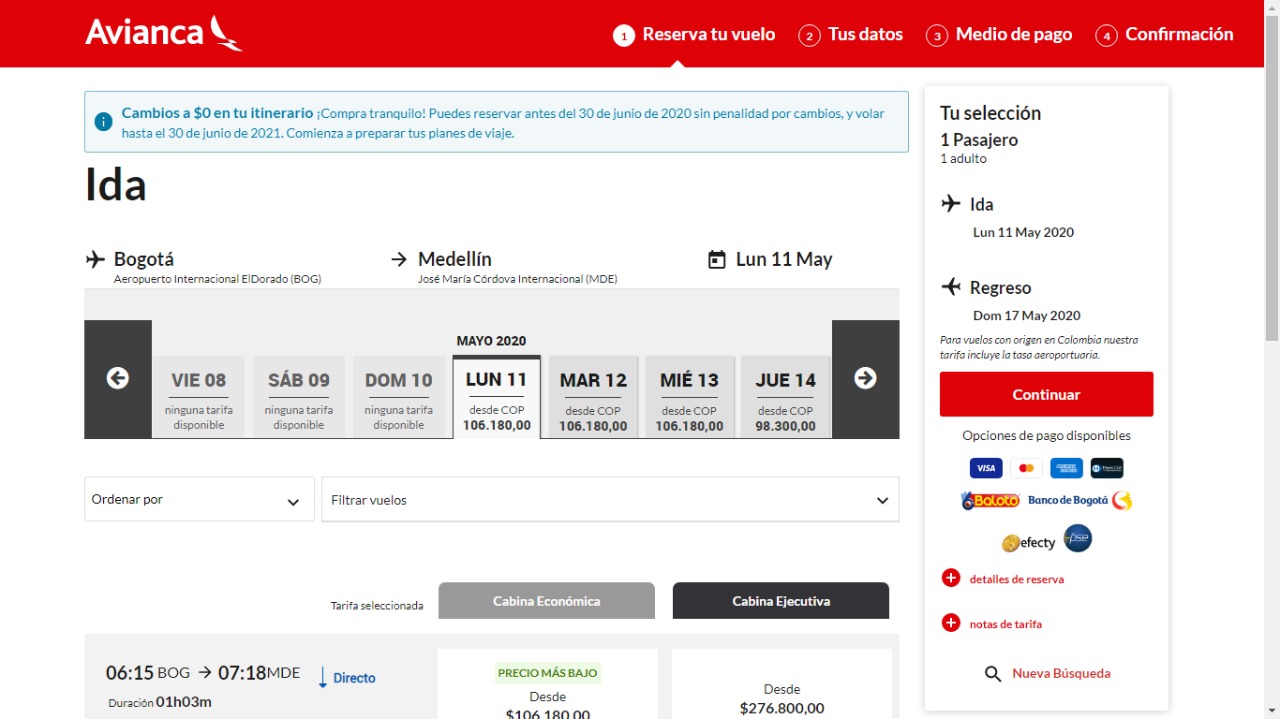Click the Mastercard payment icon

coord(1026,468)
